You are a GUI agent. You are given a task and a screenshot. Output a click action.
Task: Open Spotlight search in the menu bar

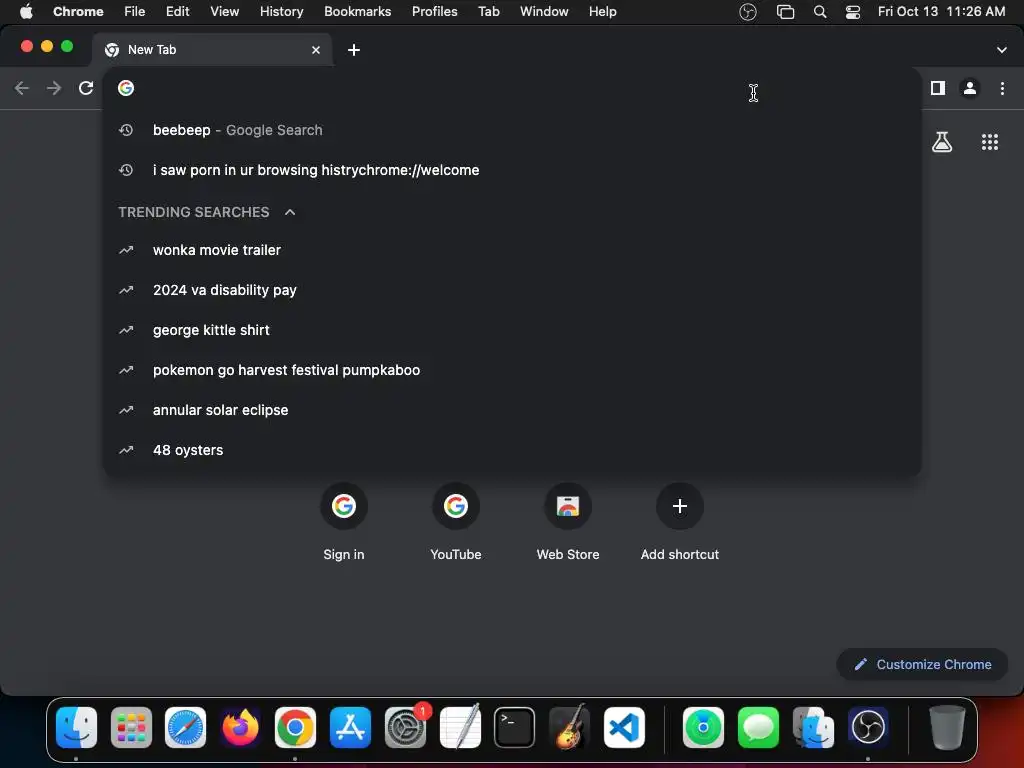tap(820, 12)
